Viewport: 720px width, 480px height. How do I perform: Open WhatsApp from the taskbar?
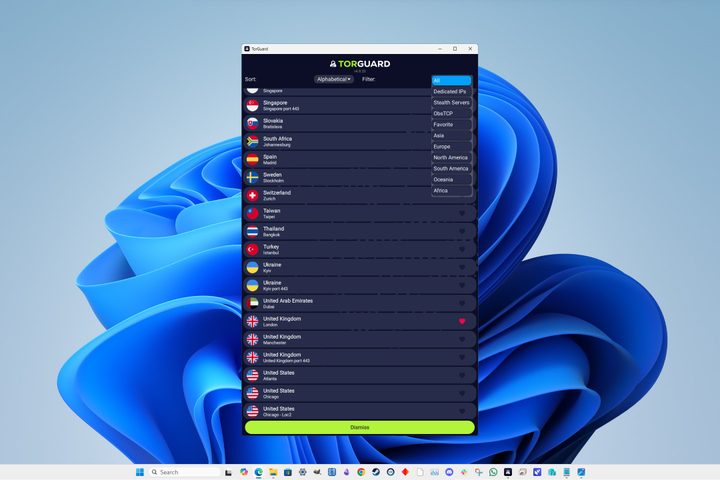pos(493,472)
